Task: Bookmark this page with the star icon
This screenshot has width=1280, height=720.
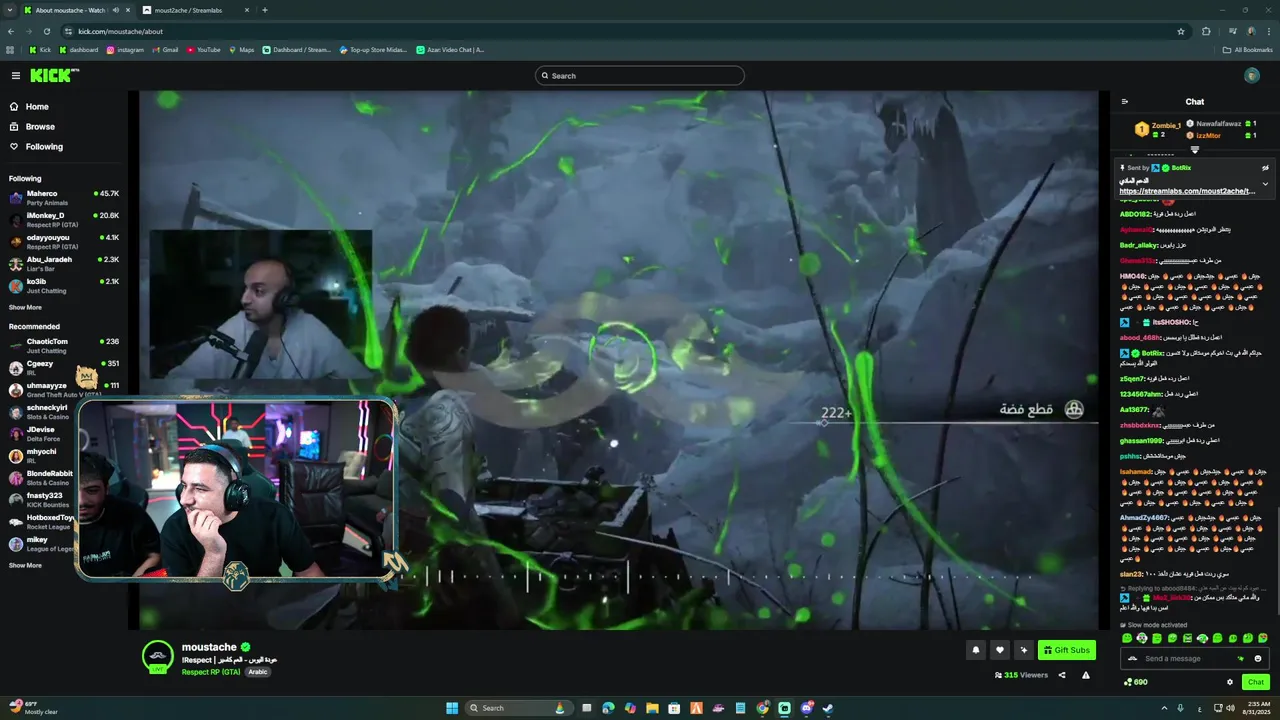Action: click(1181, 31)
